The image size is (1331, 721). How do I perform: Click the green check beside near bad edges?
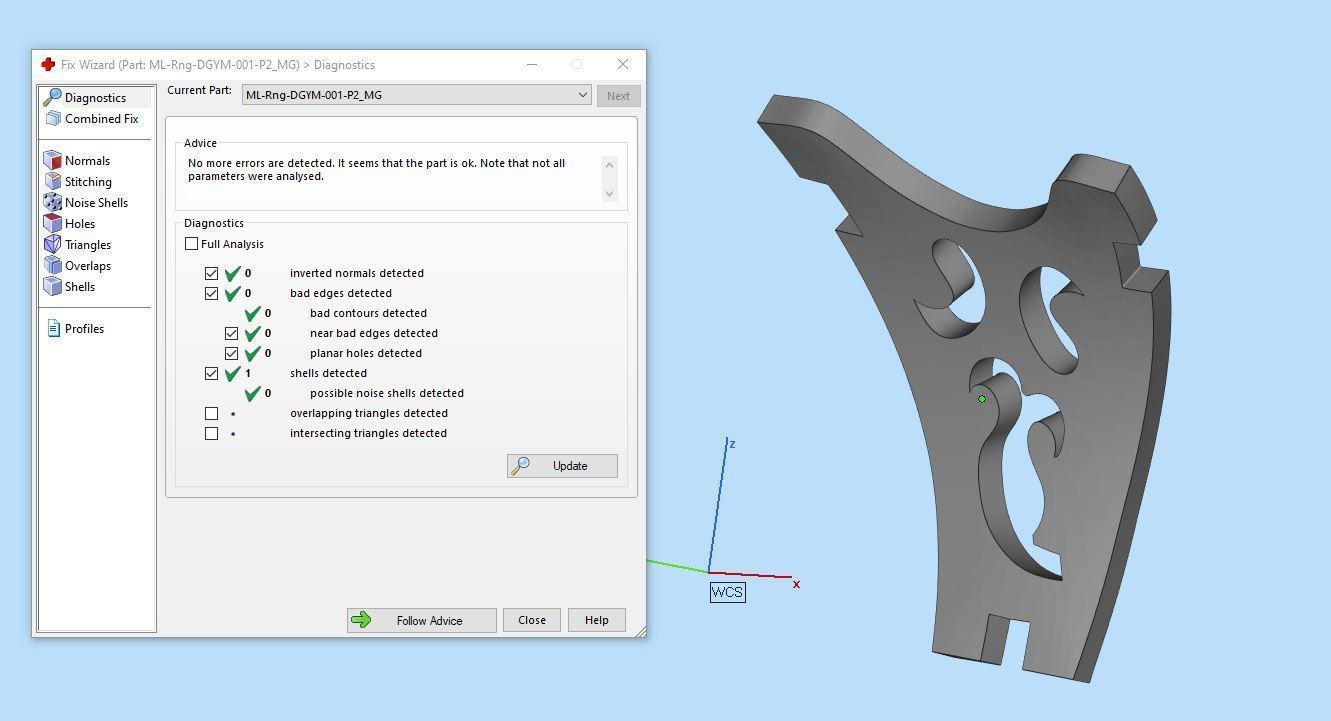[x=253, y=333]
